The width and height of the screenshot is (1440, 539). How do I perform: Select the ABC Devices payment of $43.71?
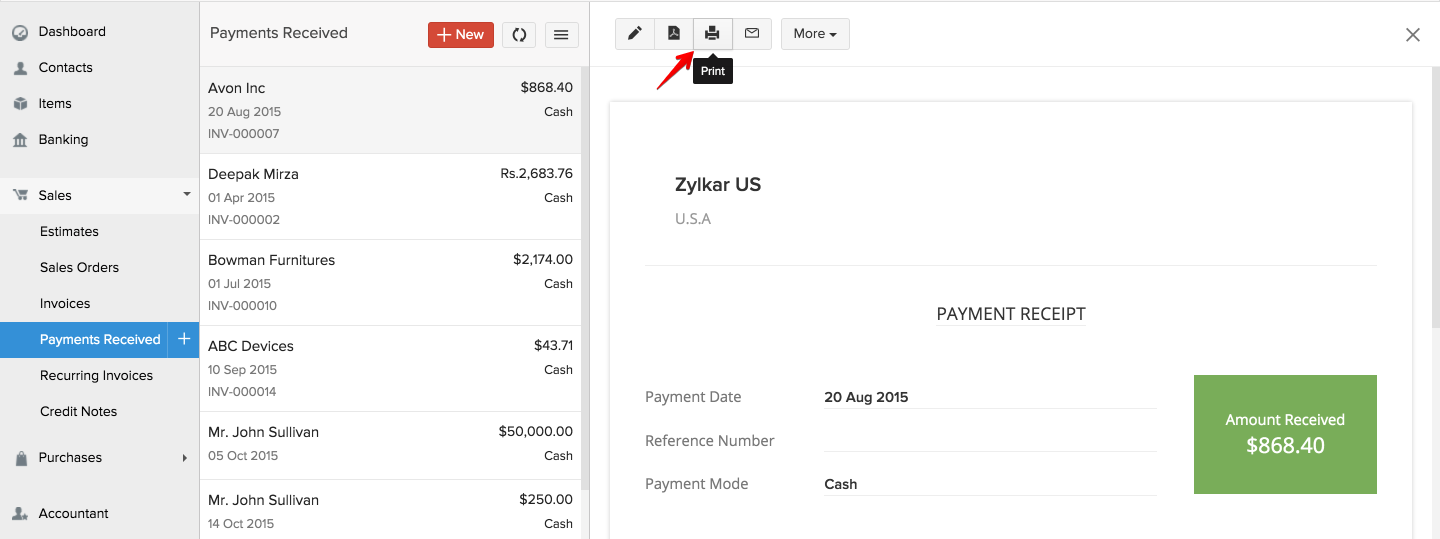(x=390, y=368)
